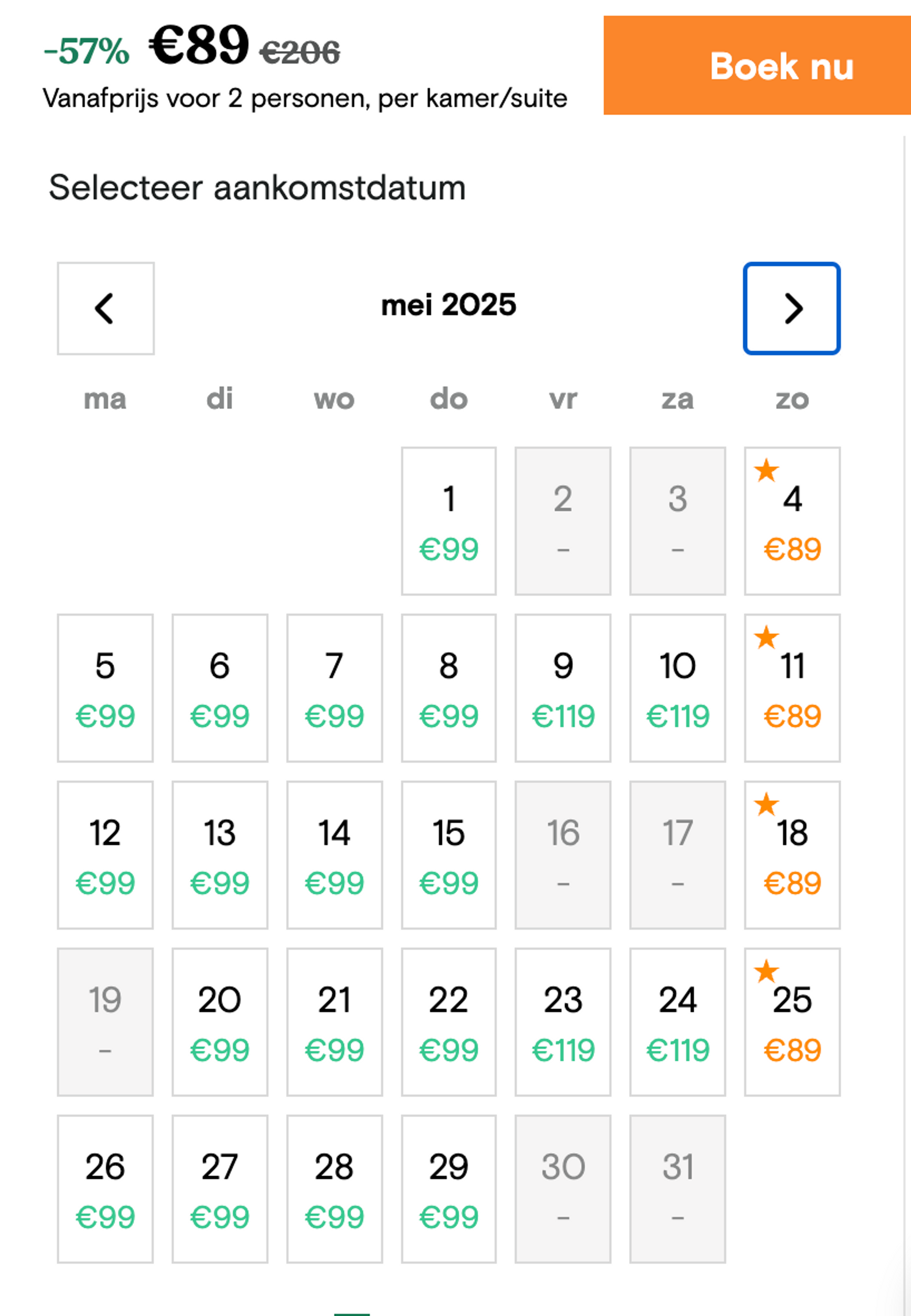Pick arrival date 9 May at €119

coord(563,688)
